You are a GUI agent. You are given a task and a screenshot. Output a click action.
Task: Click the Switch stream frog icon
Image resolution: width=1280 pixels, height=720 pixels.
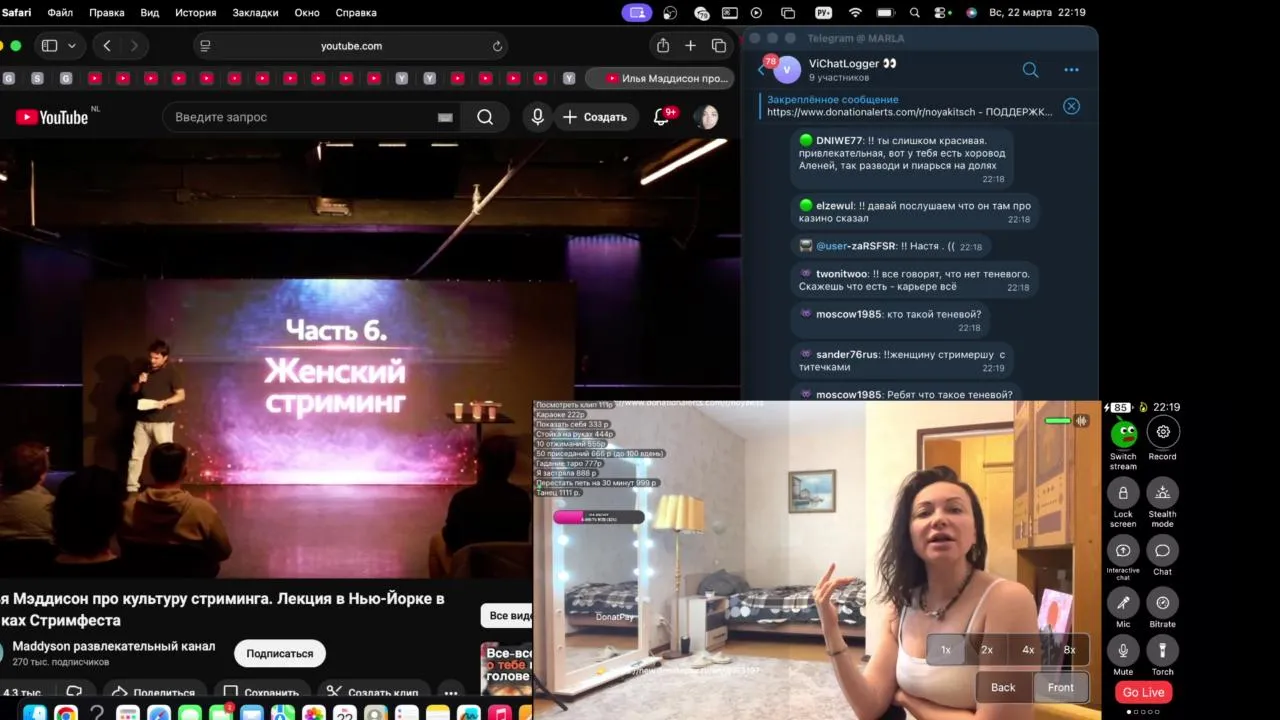tap(1123, 433)
